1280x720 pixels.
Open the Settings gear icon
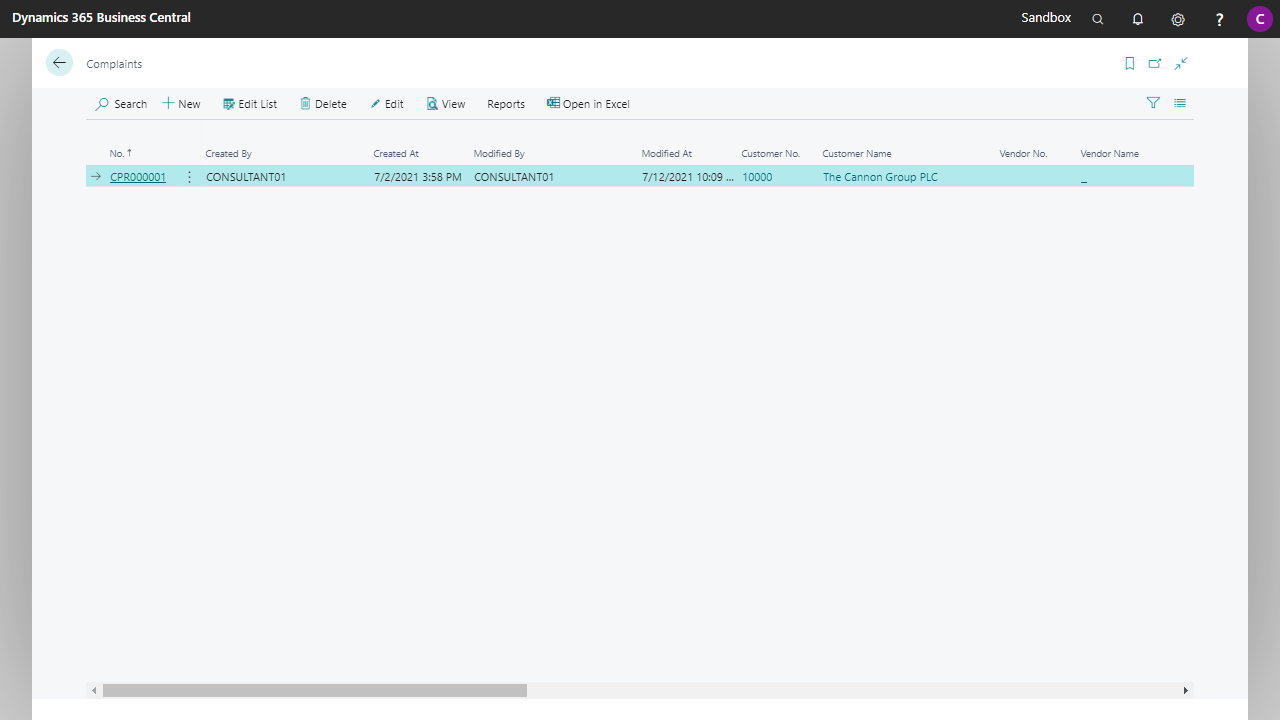(1177, 18)
